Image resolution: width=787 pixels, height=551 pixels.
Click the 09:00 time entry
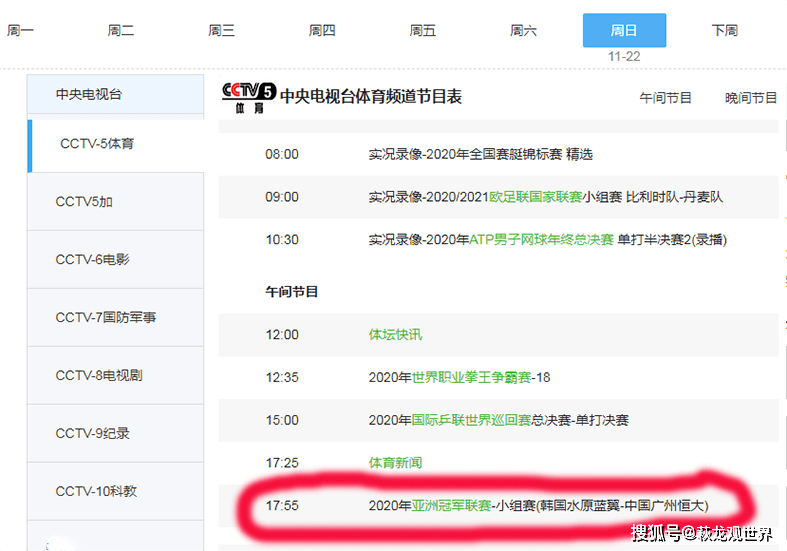point(282,197)
